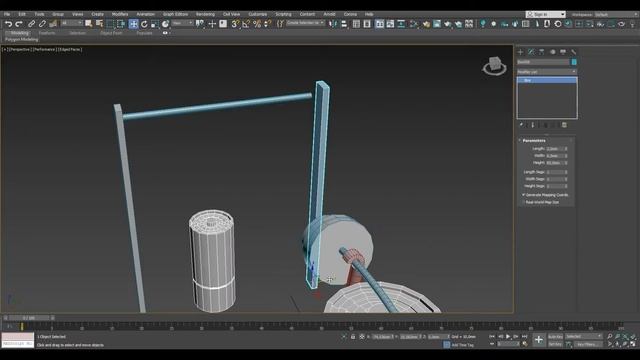Switch to Object Paint ribbon tab

pos(111,33)
